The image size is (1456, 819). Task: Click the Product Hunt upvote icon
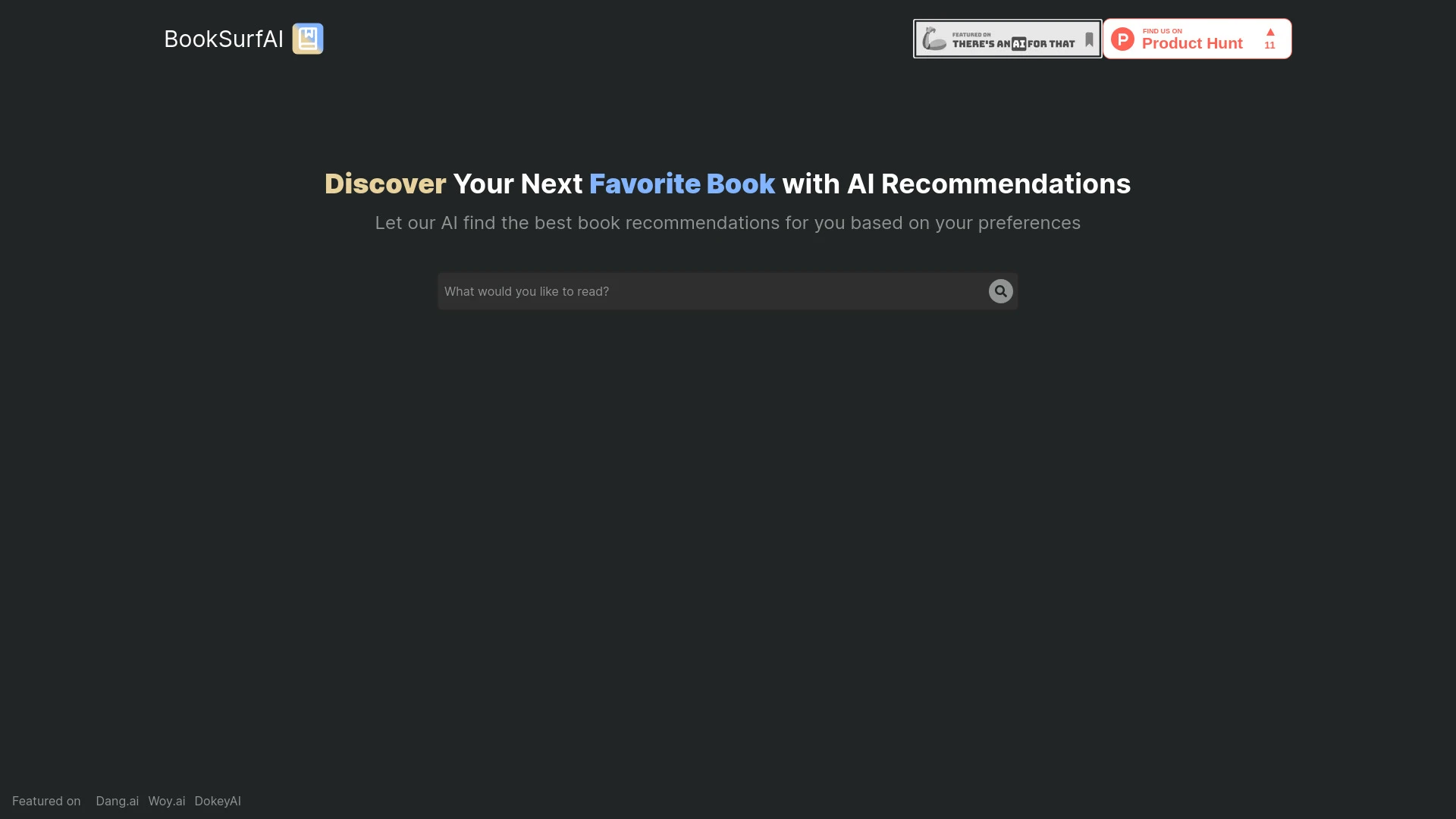point(1270,32)
